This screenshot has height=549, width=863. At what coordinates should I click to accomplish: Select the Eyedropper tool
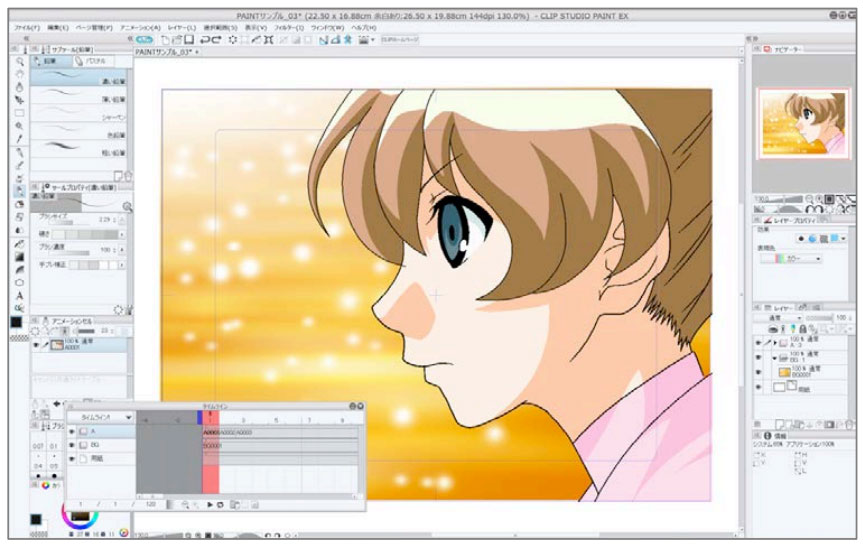pyautogui.click(x=20, y=138)
